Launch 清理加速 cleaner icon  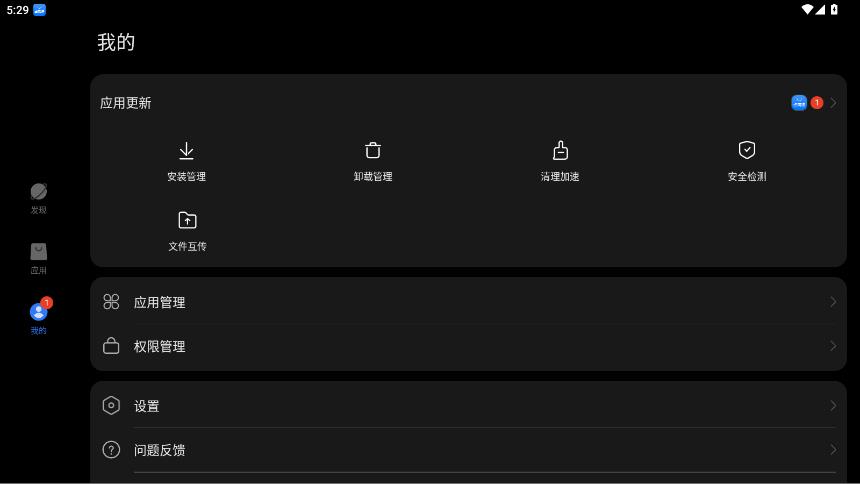click(560, 151)
